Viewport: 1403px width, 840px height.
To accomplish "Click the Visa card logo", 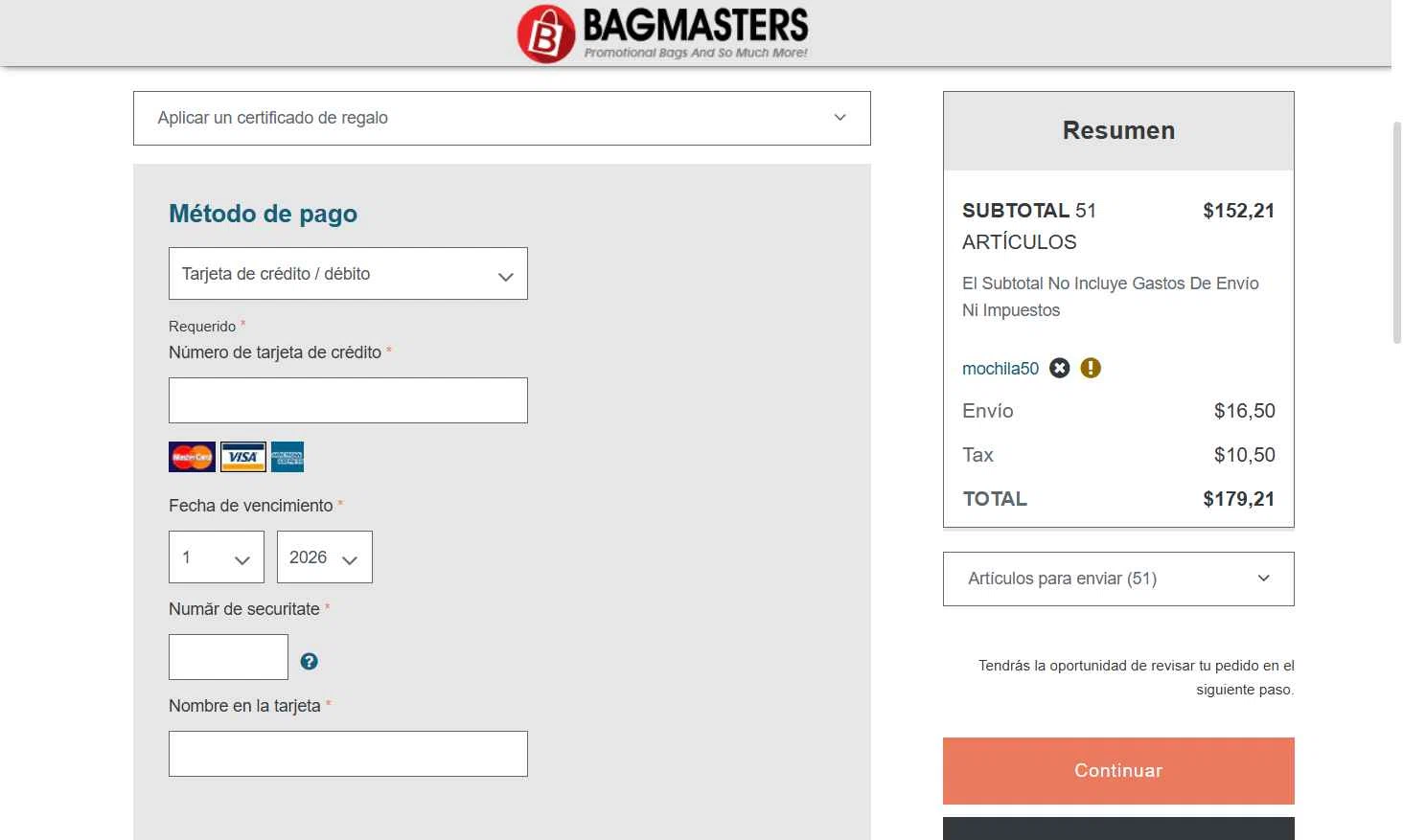I will [243, 457].
